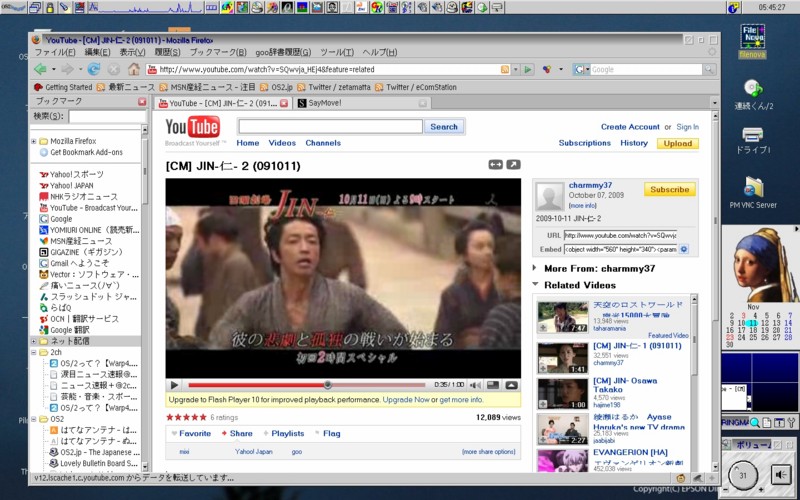This screenshot has width=800, height=500.
Task: Click the widen player icon above the video
Action: coord(495,164)
